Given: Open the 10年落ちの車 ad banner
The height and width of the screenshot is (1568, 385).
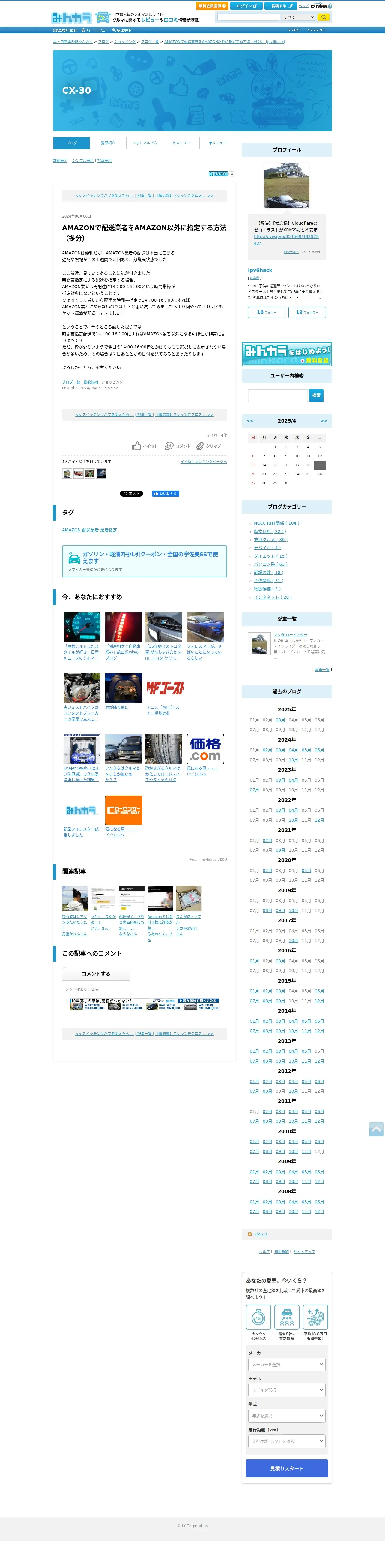Looking at the screenshot, I should pos(144,1004).
